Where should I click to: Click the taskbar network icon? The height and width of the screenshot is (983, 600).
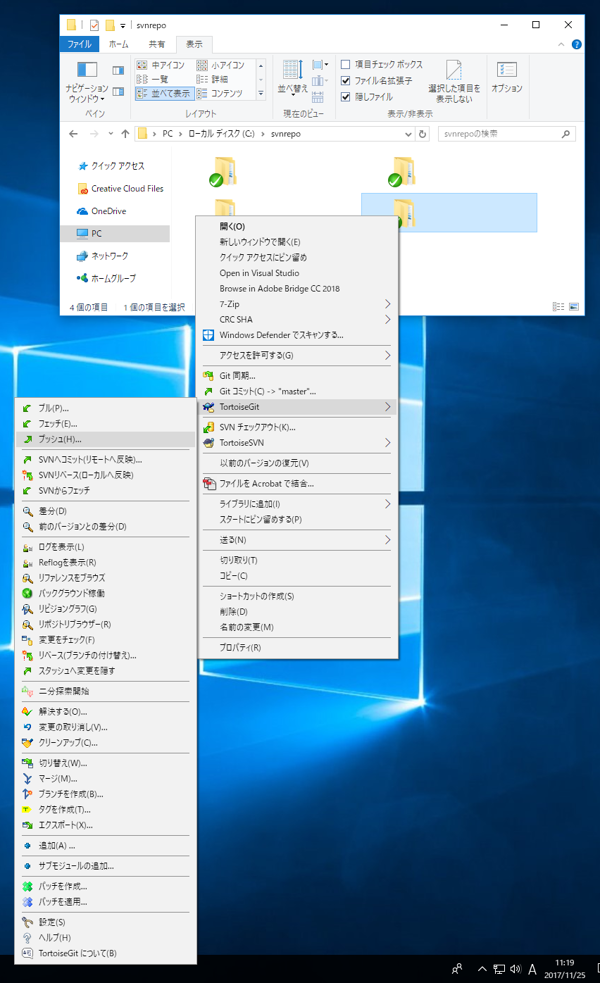pyautogui.click(x=499, y=969)
